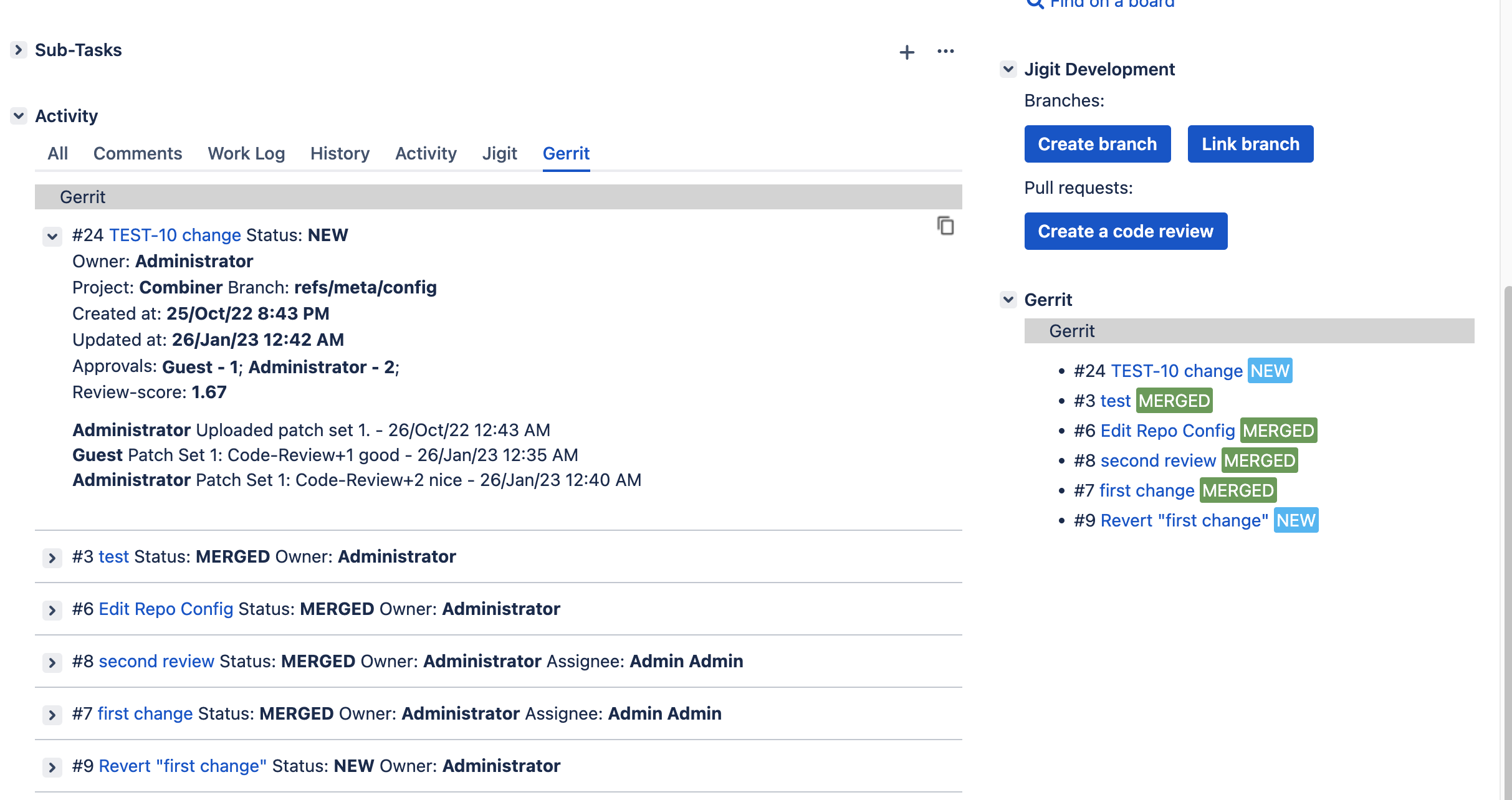The image size is (1512, 800).
Task: Copy Gerrit change #24 details with copy icon
Action: point(944,226)
